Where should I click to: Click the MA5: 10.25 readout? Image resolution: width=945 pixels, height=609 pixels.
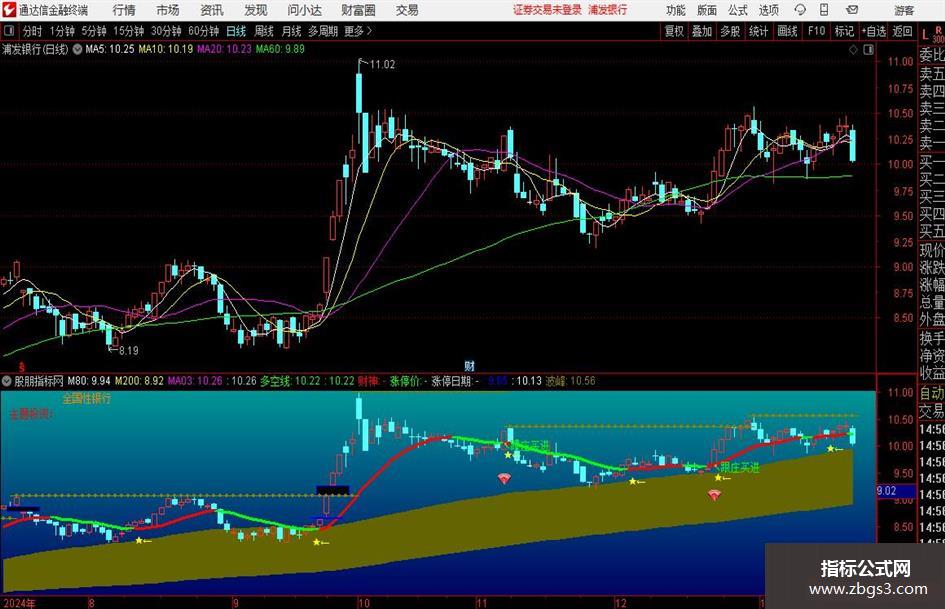110,49
